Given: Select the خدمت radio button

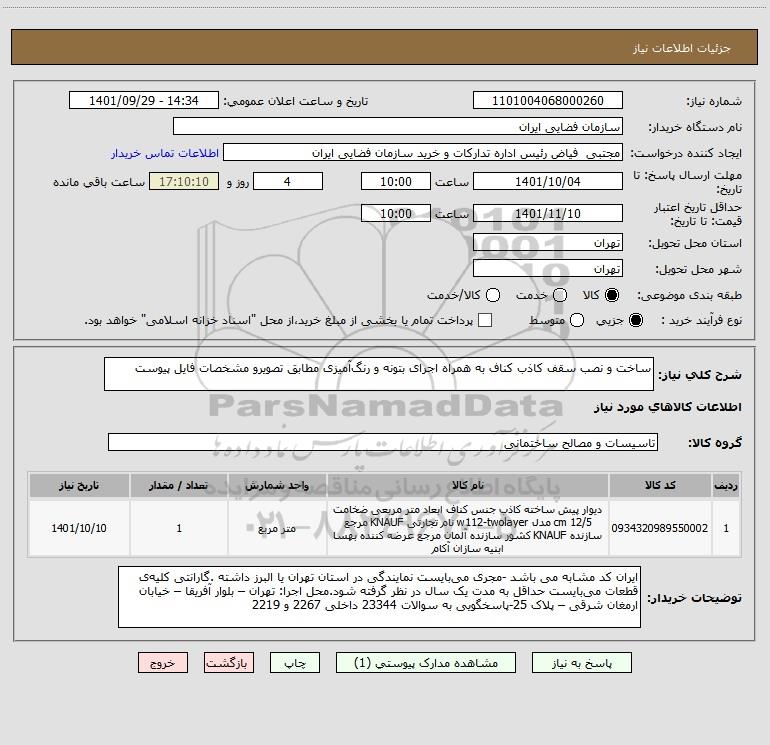Looking at the screenshot, I should [x=560, y=295].
